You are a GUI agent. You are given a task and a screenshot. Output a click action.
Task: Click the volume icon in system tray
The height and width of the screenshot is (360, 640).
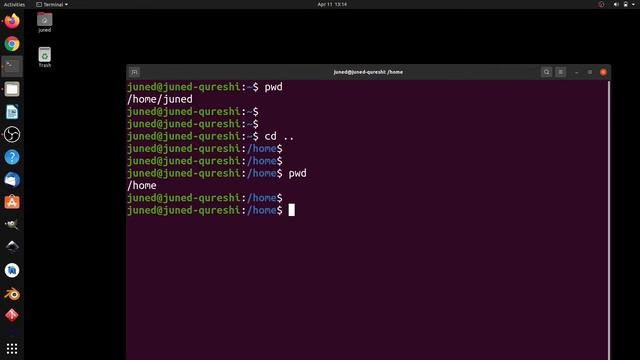pos(616,4)
